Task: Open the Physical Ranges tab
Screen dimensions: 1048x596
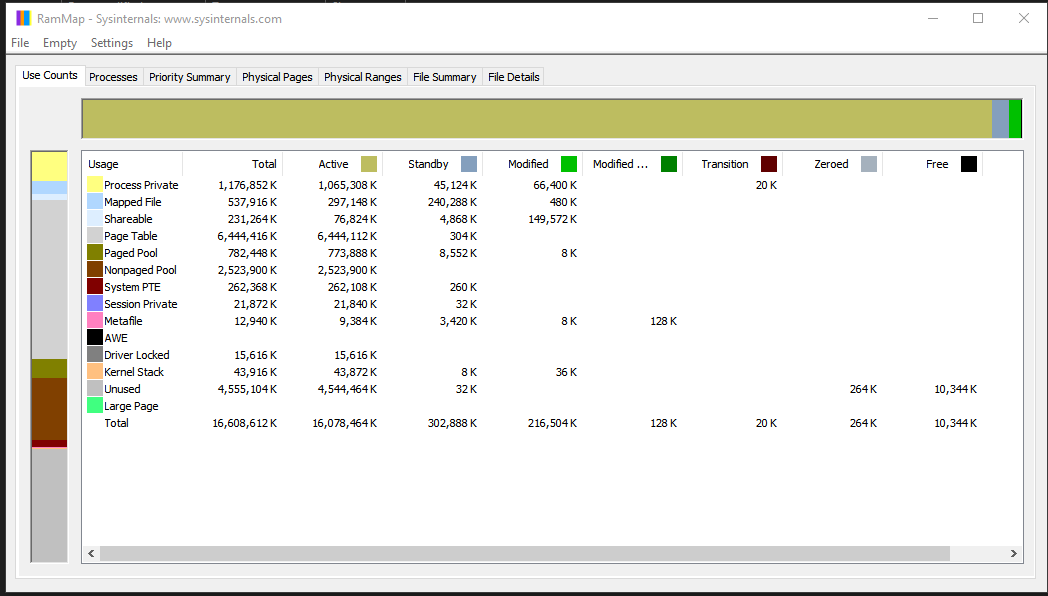Action: pos(362,77)
